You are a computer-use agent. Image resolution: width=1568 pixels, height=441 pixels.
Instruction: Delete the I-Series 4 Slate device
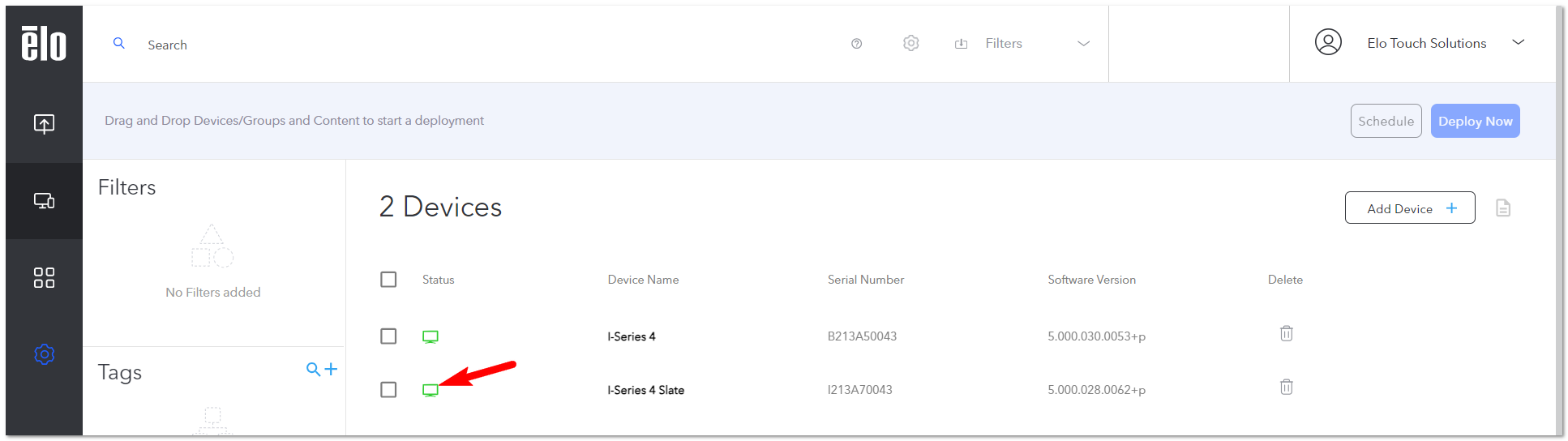pyautogui.click(x=1287, y=387)
